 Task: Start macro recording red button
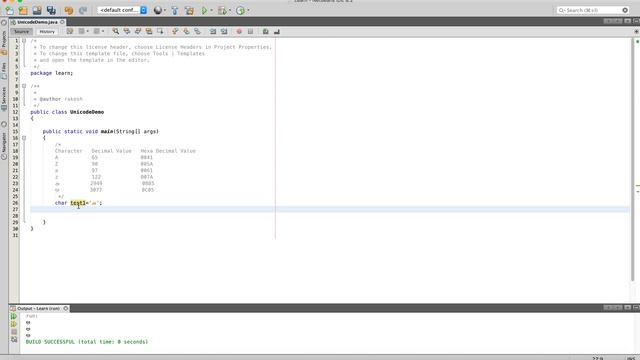pos(239,31)
